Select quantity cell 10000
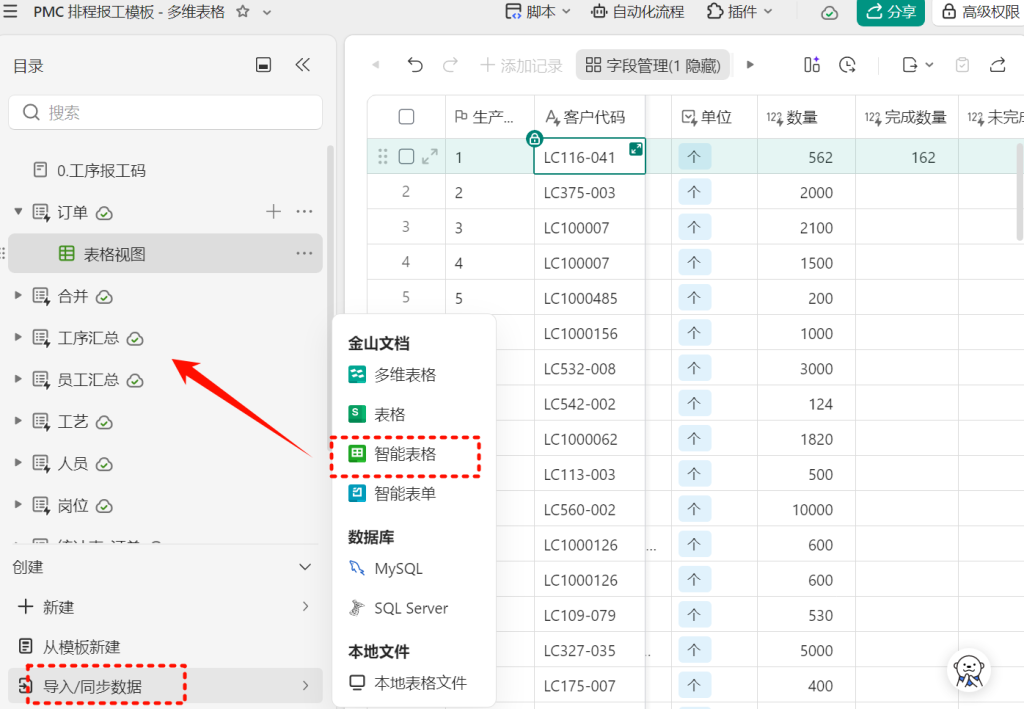The height and width of the screenshot is (709, 1024). coord(807,509)
